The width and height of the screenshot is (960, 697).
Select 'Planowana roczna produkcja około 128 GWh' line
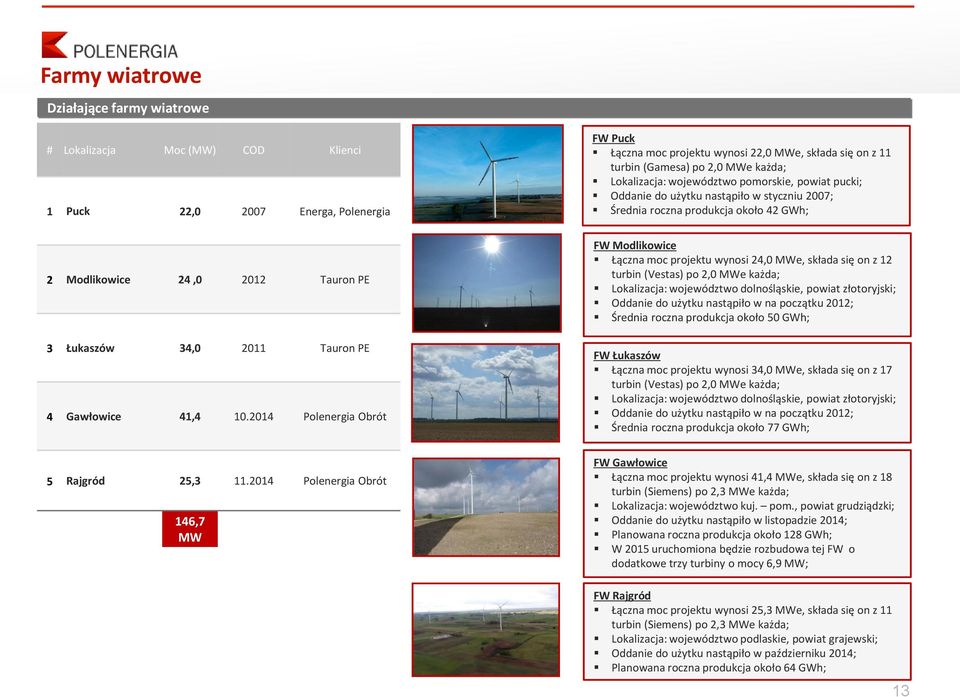[x=721, y=535]
